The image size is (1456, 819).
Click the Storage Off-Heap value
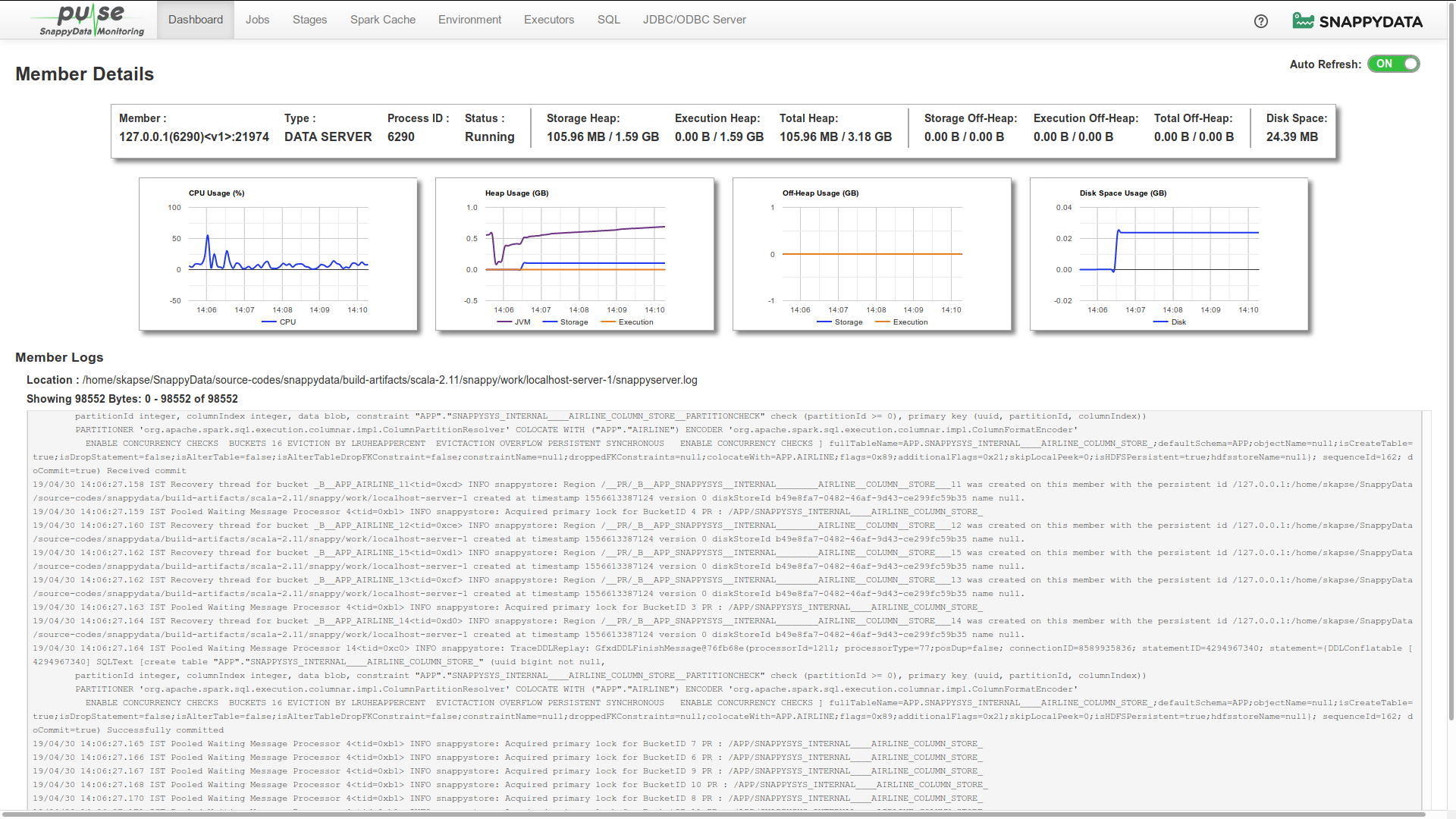(965, 137)
